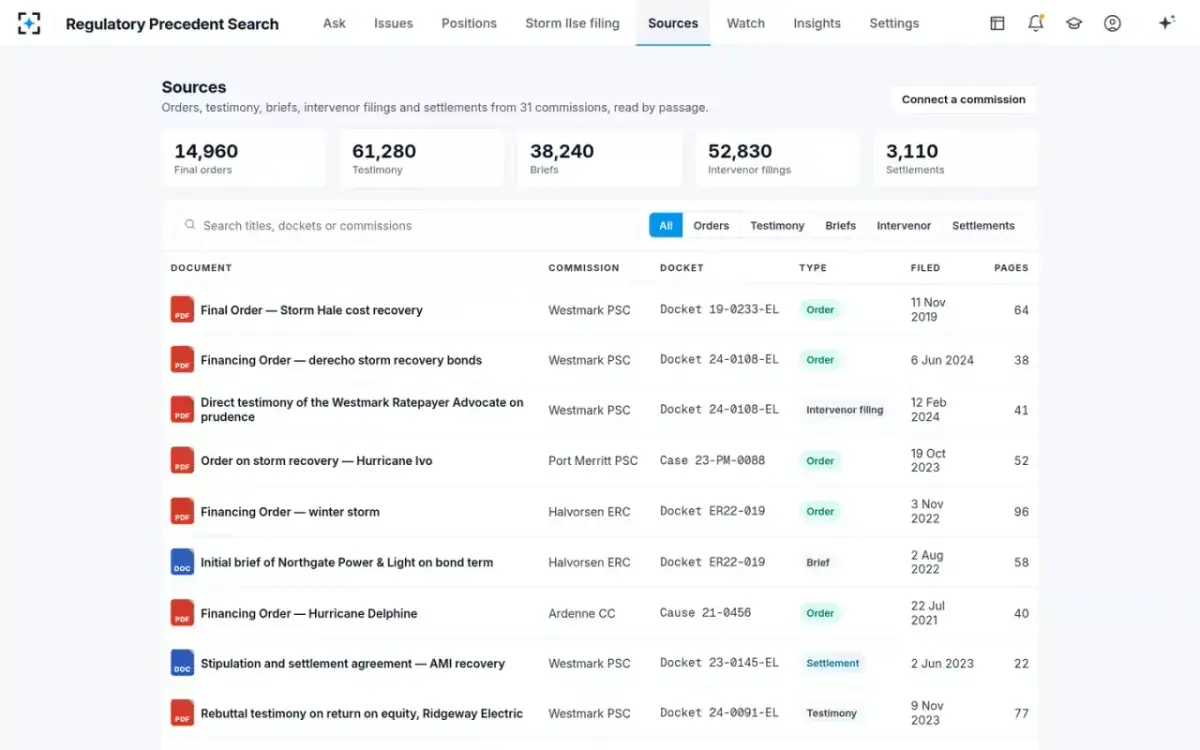The width and height of the screenshot is (1200, 750).
Task: Focus the search titles, dockets or commissions field
Action: click(x=410, y=226)
